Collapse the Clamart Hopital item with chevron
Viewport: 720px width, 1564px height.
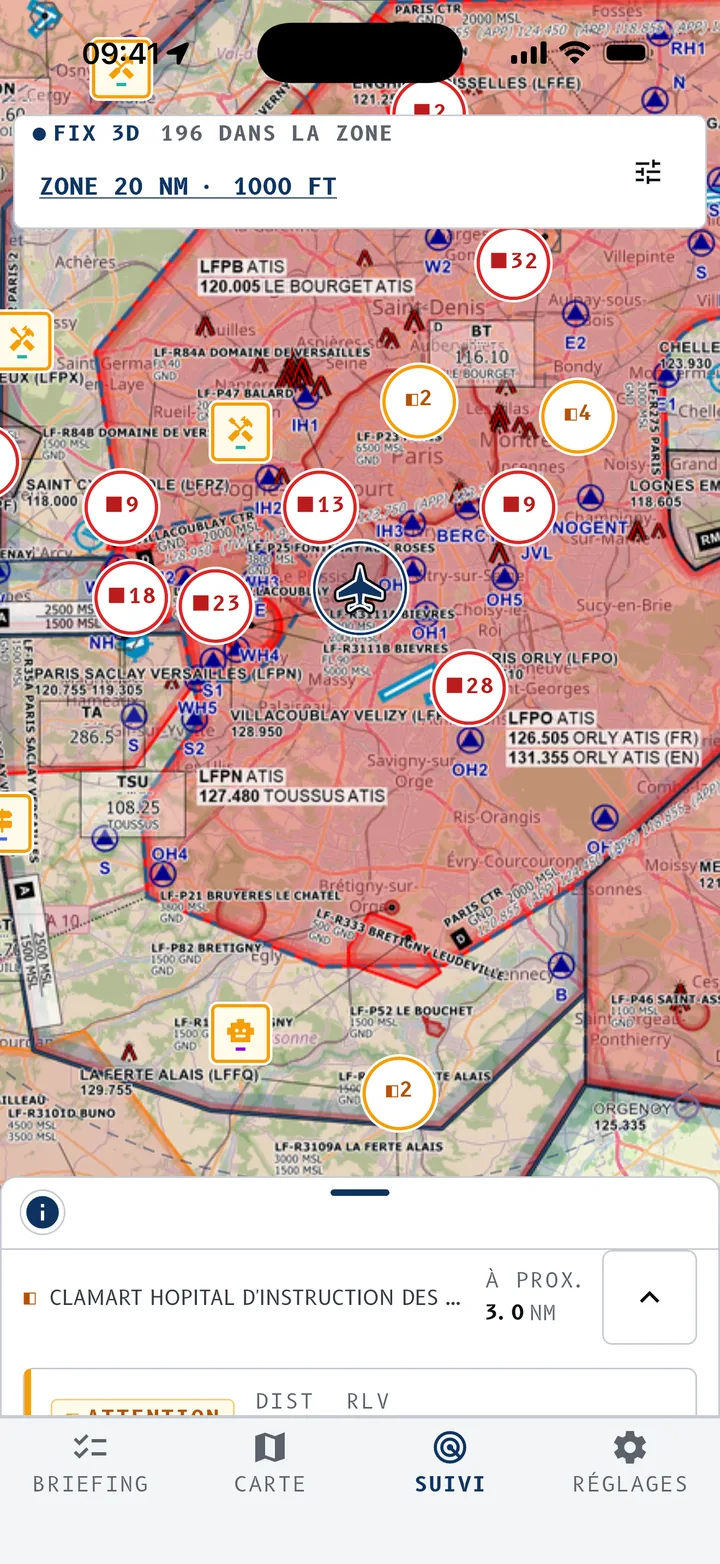pos(649,1297)
